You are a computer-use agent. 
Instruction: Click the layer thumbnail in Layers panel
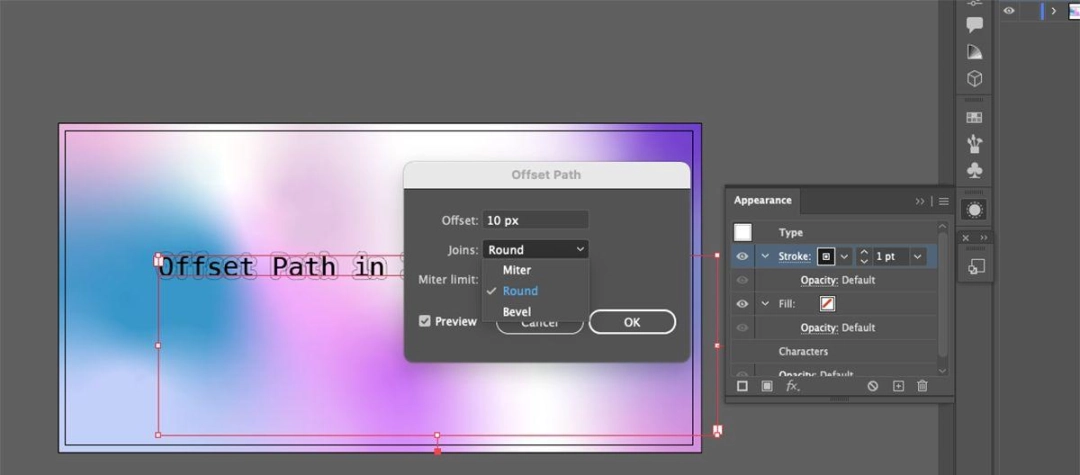(x=1073, y=10)
